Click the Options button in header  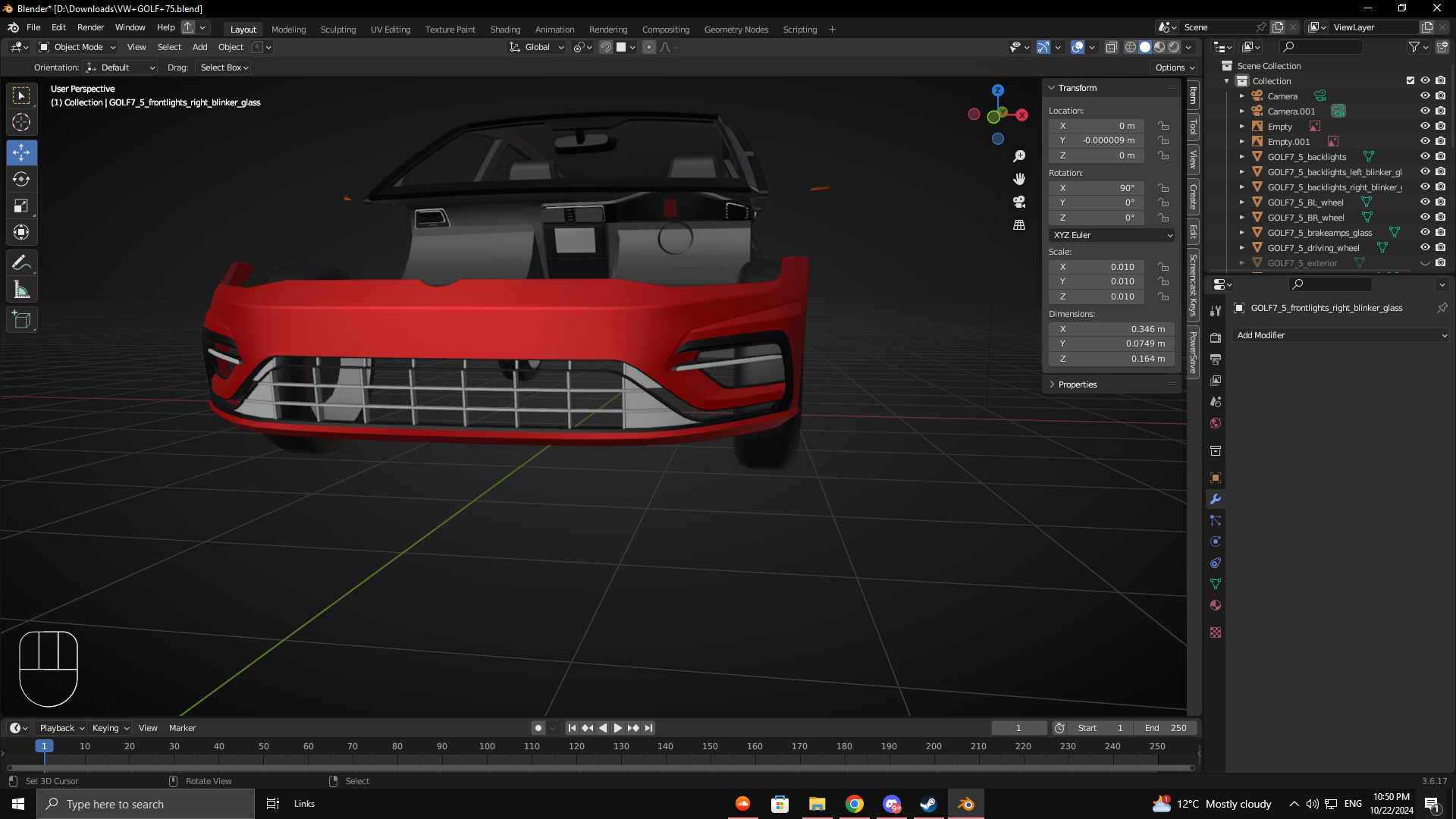coord(1174,67)
